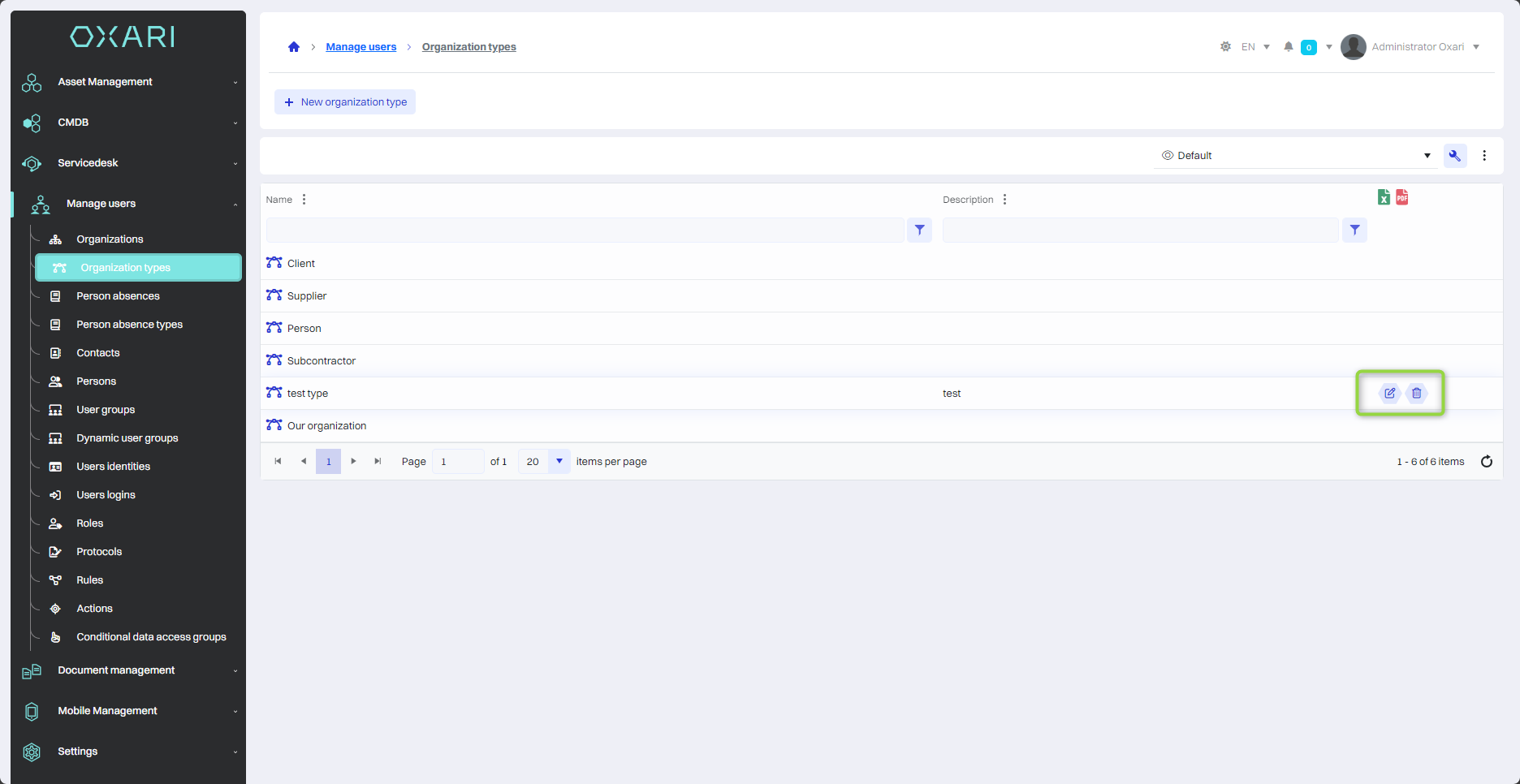Open the items per page dropdown
The width and height of the screenshot is (1520, 784).
point(559,462)
